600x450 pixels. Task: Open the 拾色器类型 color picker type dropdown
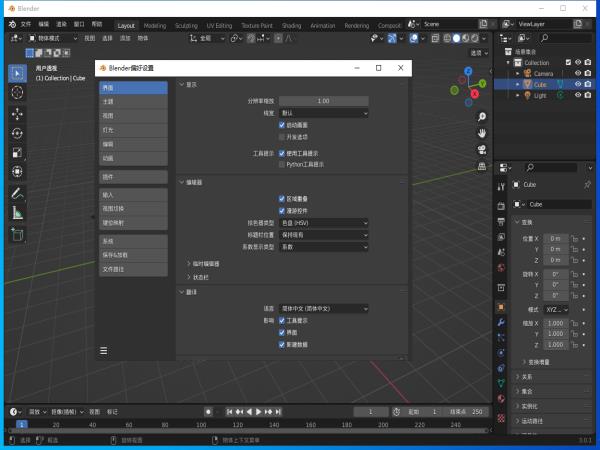click(x=323, y=221)
